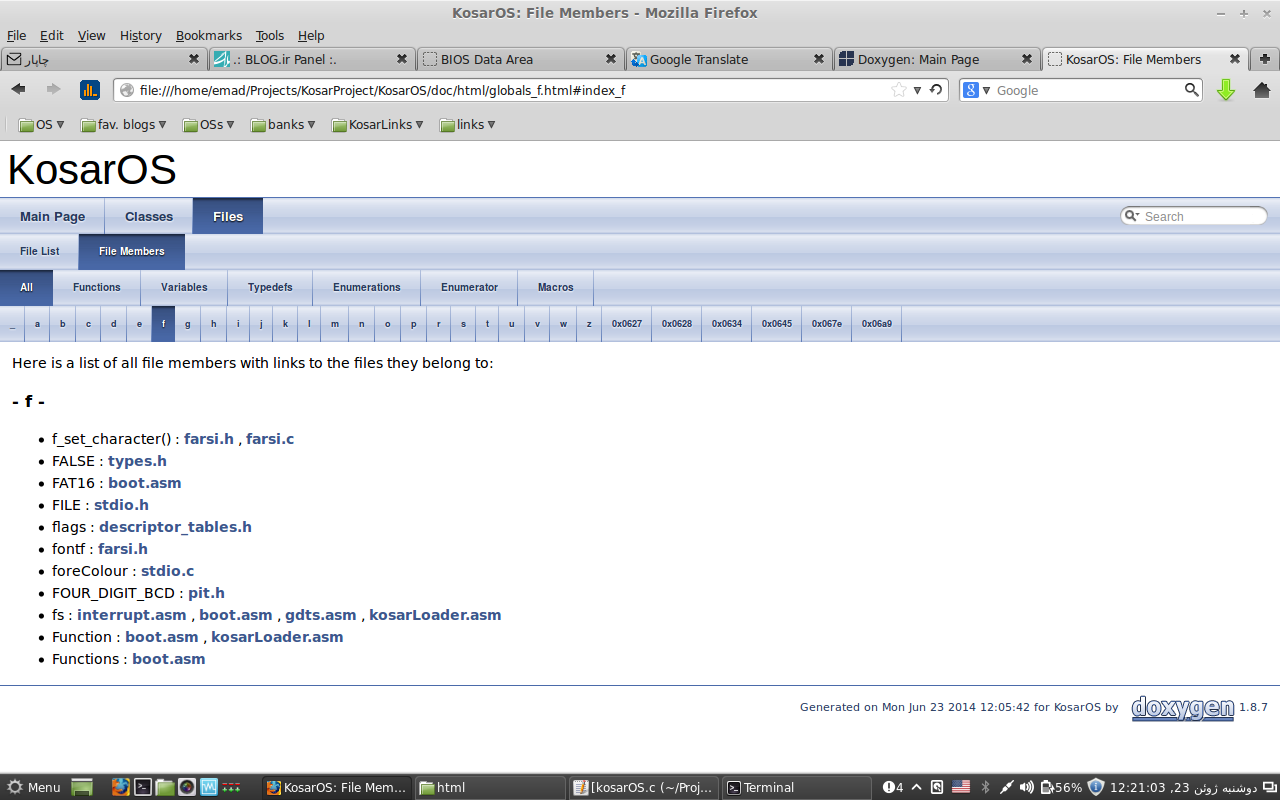Click the Bluetooth tray icon

985,787
